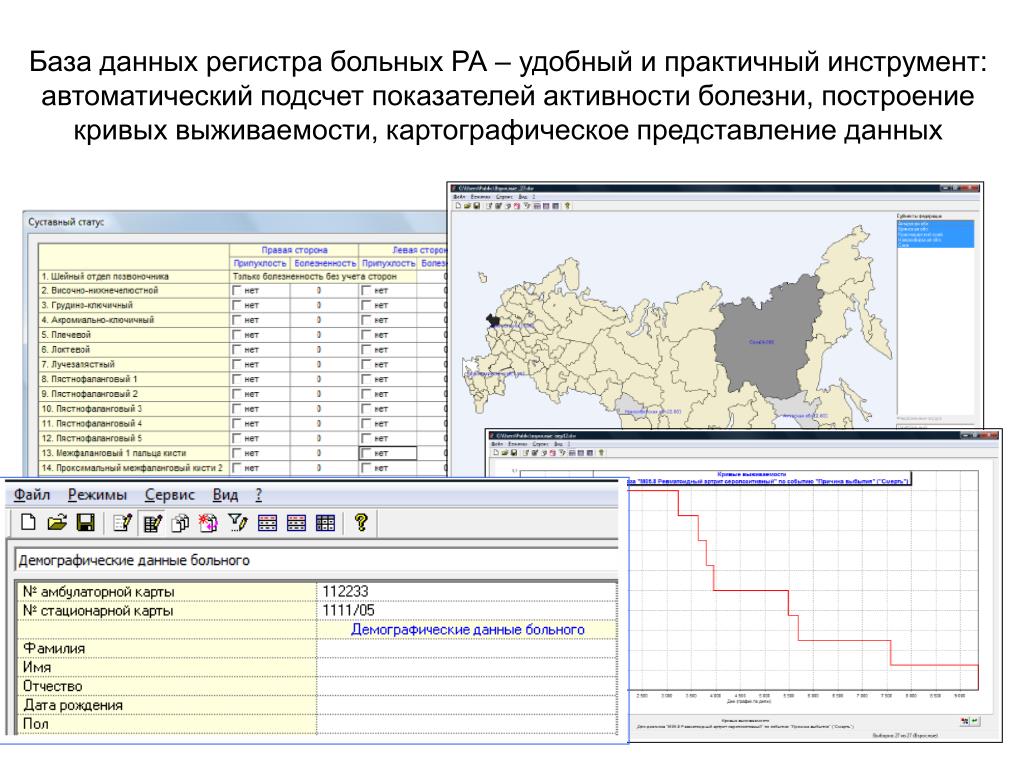Click the Help icon in the map window toolbar
1024x768 pixels.
568,206
